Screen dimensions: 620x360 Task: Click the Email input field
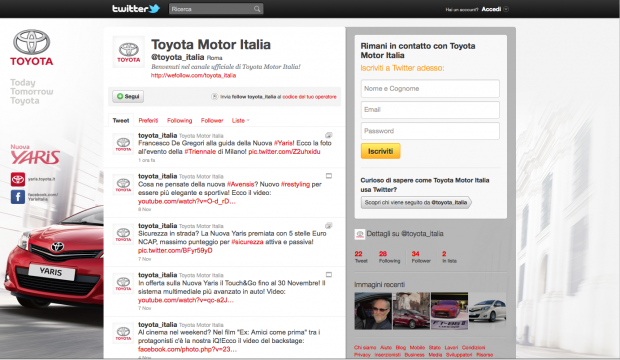pos(430,110)
